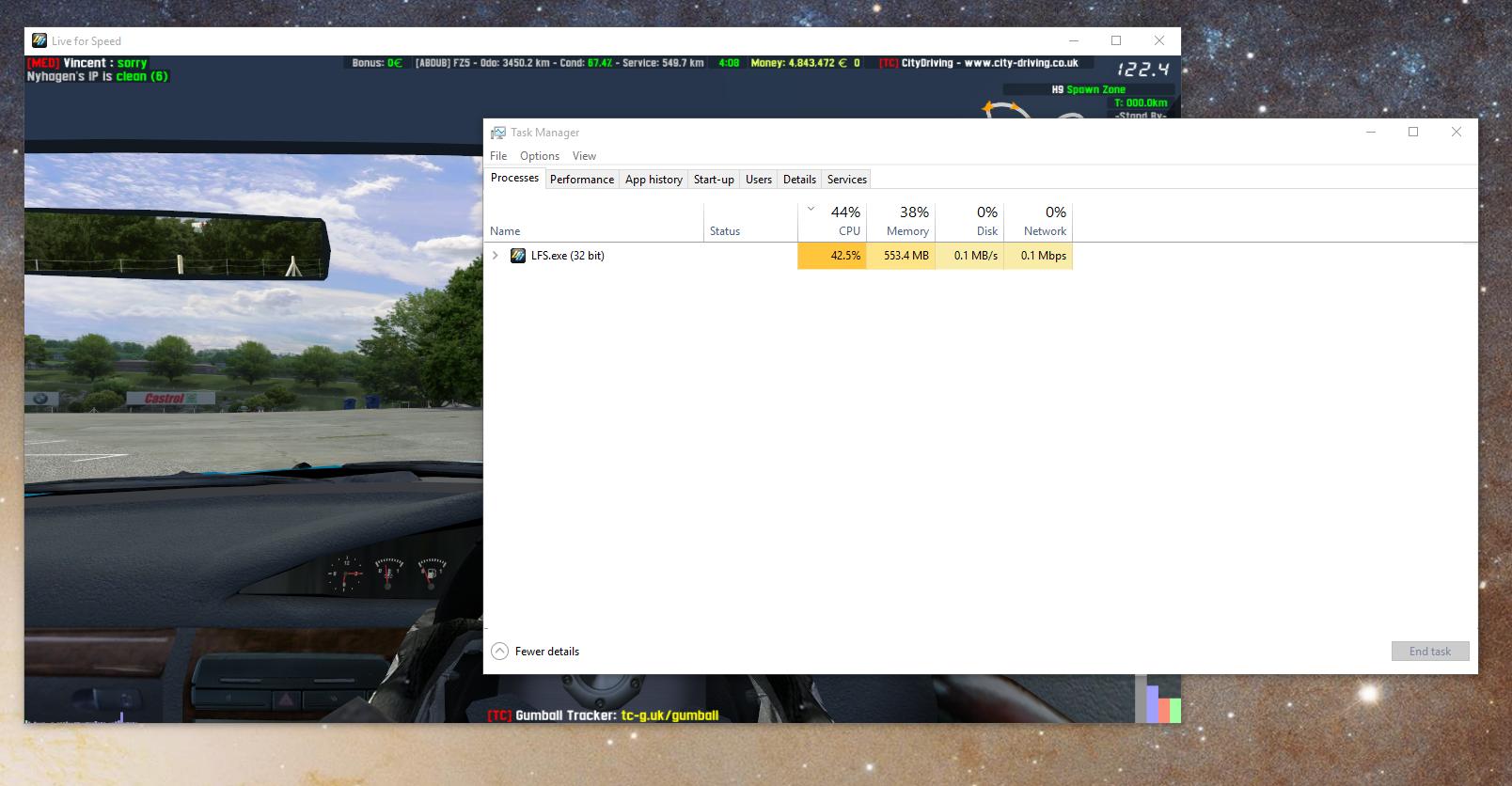Screen dimensions: 1512x786
Task: Sort by Network column header
Action: [x=1038, y=223]
